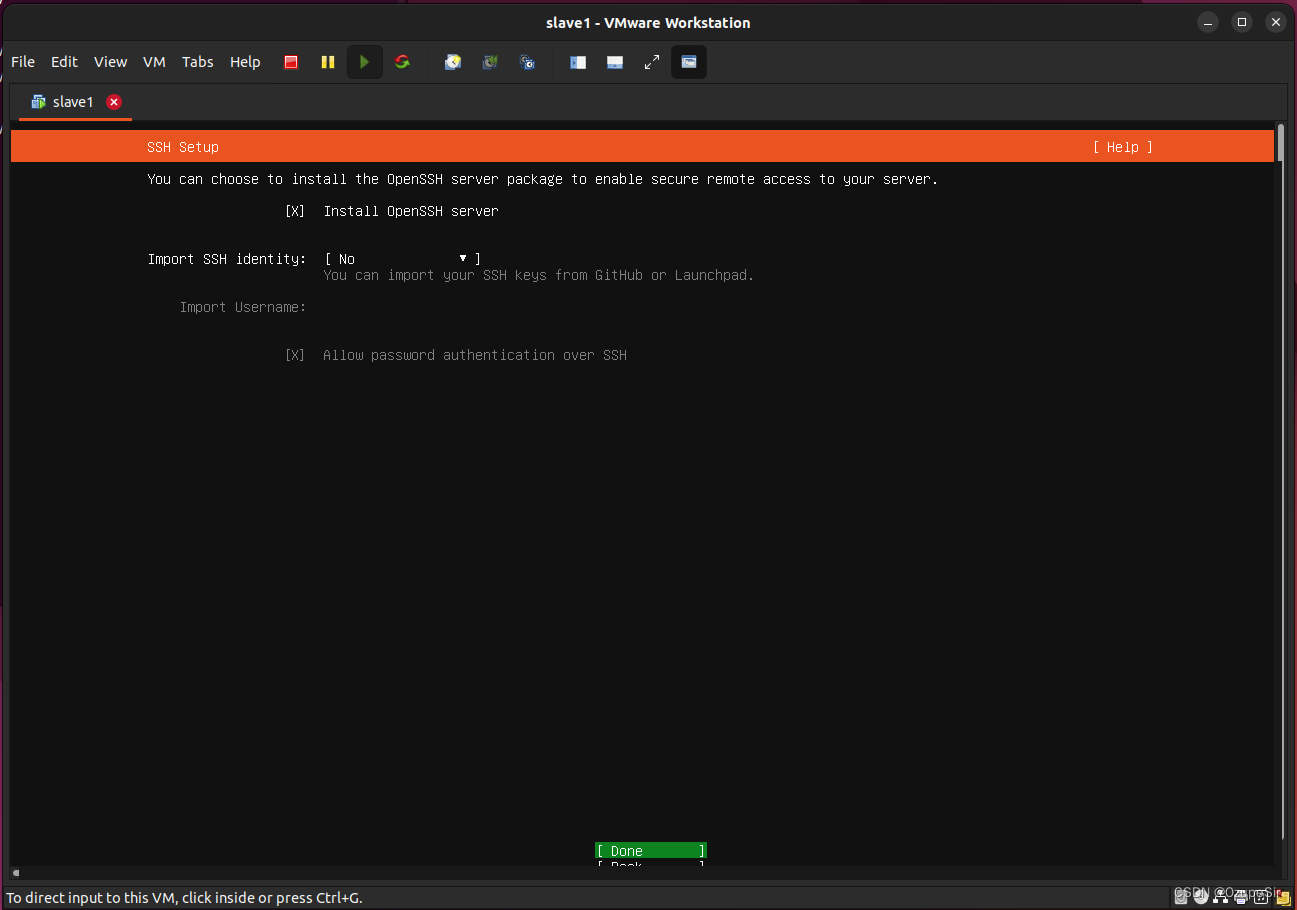Image resolution: width=1297 pixels, height=910 pixels.
Task: Revert to snapshot using the toolbar icon
Action: point(490,62)
